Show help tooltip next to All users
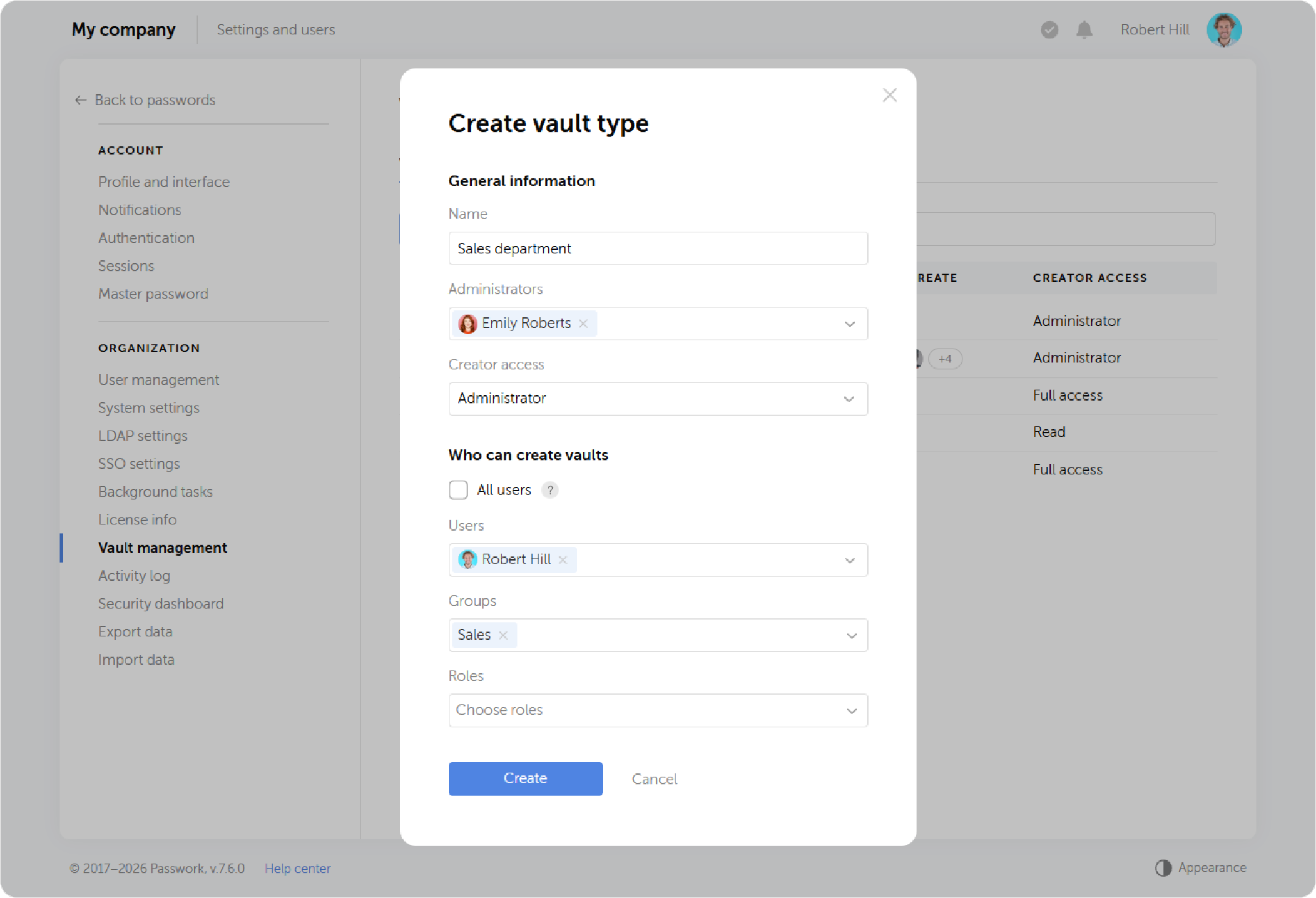 coord(550,490)
